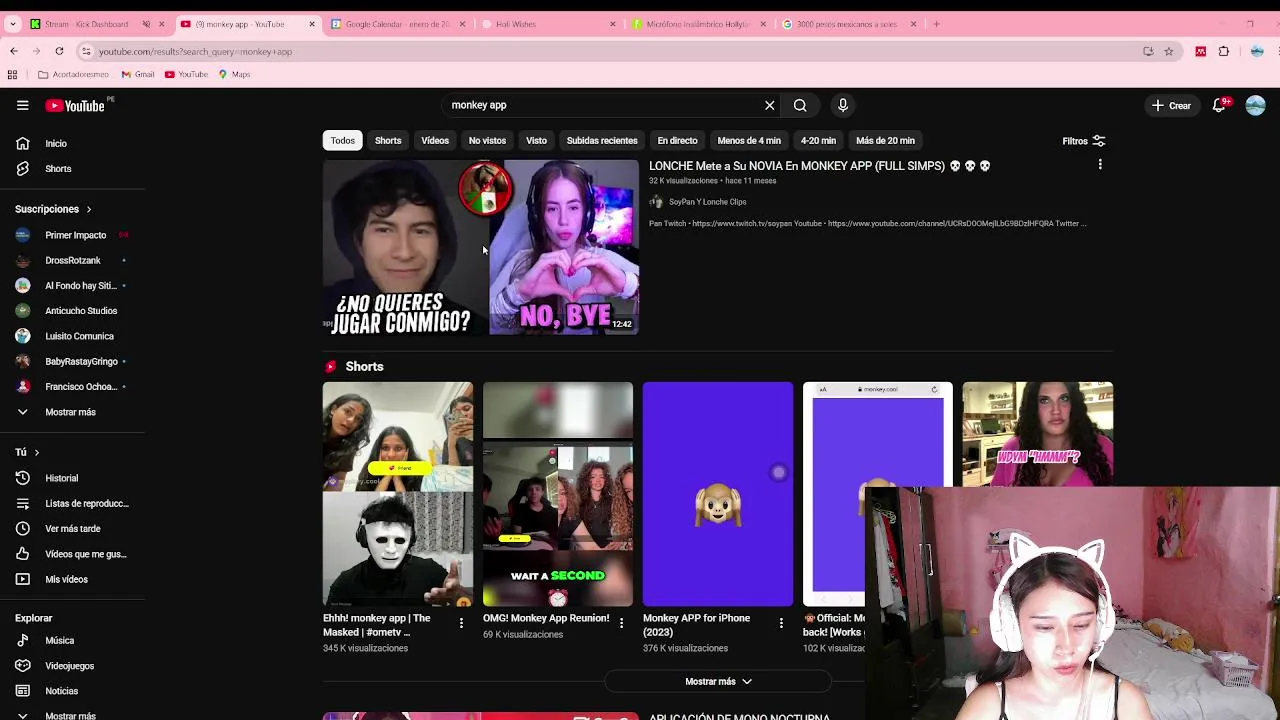Open Ver más tarde list
This screenshot has height=720, width=1280.
tap(72, 528)
